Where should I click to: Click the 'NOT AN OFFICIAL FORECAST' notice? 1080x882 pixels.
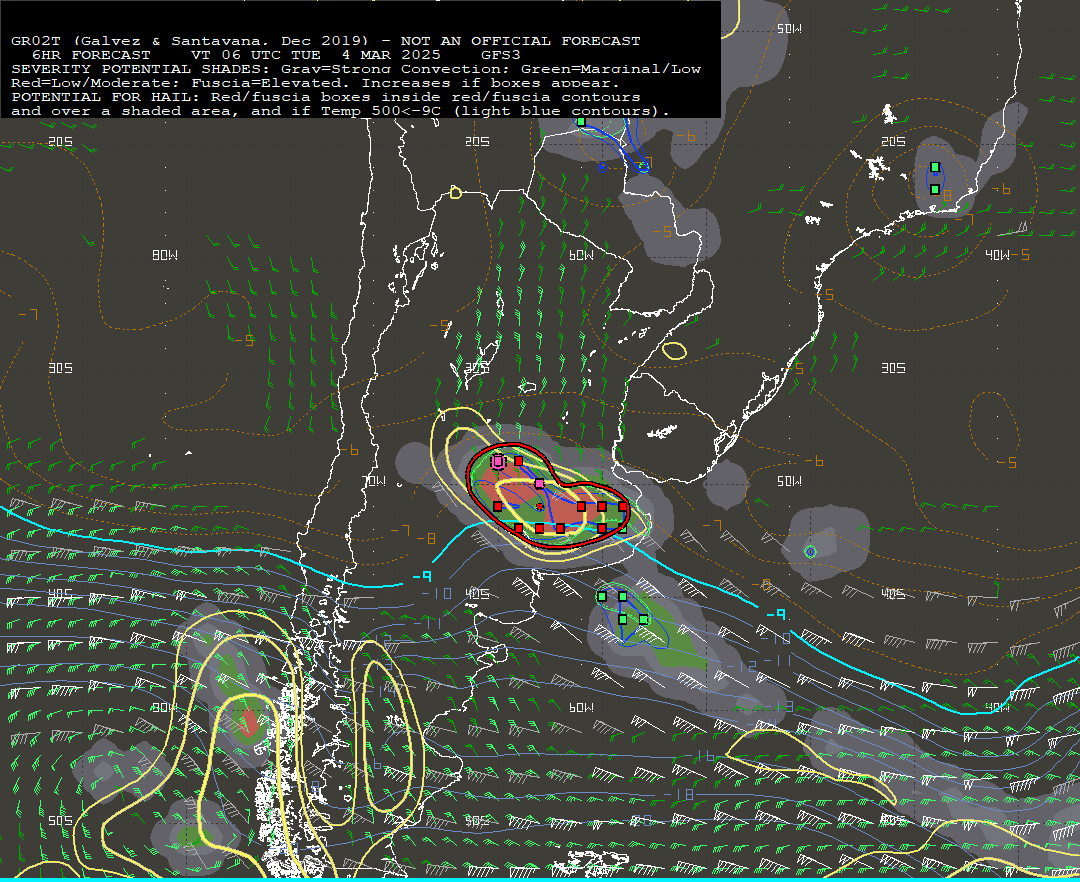(x=521, y=41)
